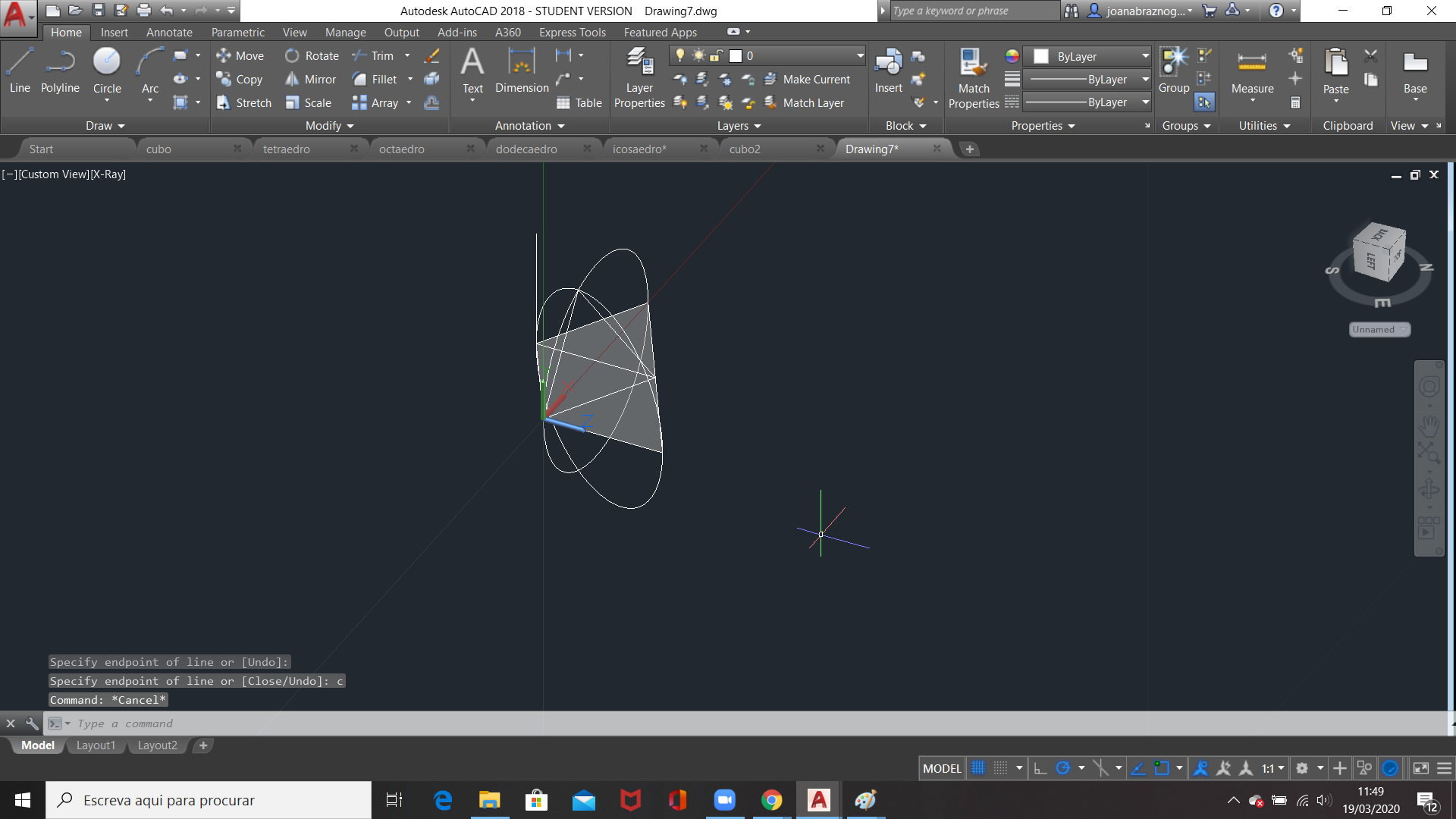
Task: Toggle snap mode in status bar
Action: [x=1001, y=768]
